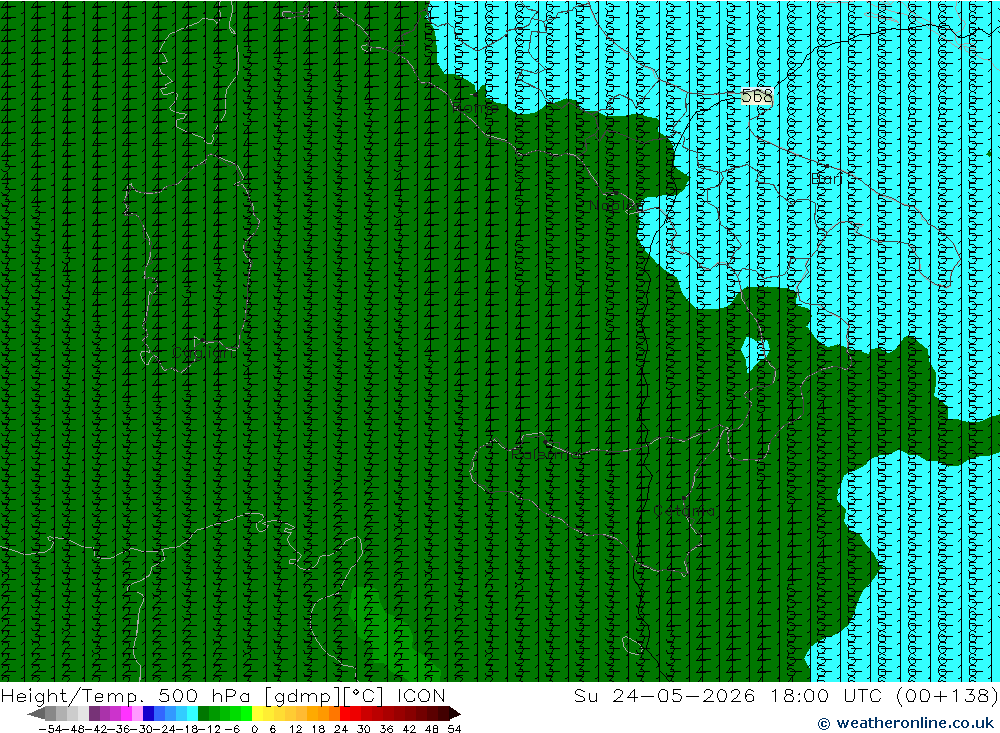Image resolution: width=1000 pixels, height=733 pixels.
Task: Click the cyan swatch above the -18 label
Action: 192,713
